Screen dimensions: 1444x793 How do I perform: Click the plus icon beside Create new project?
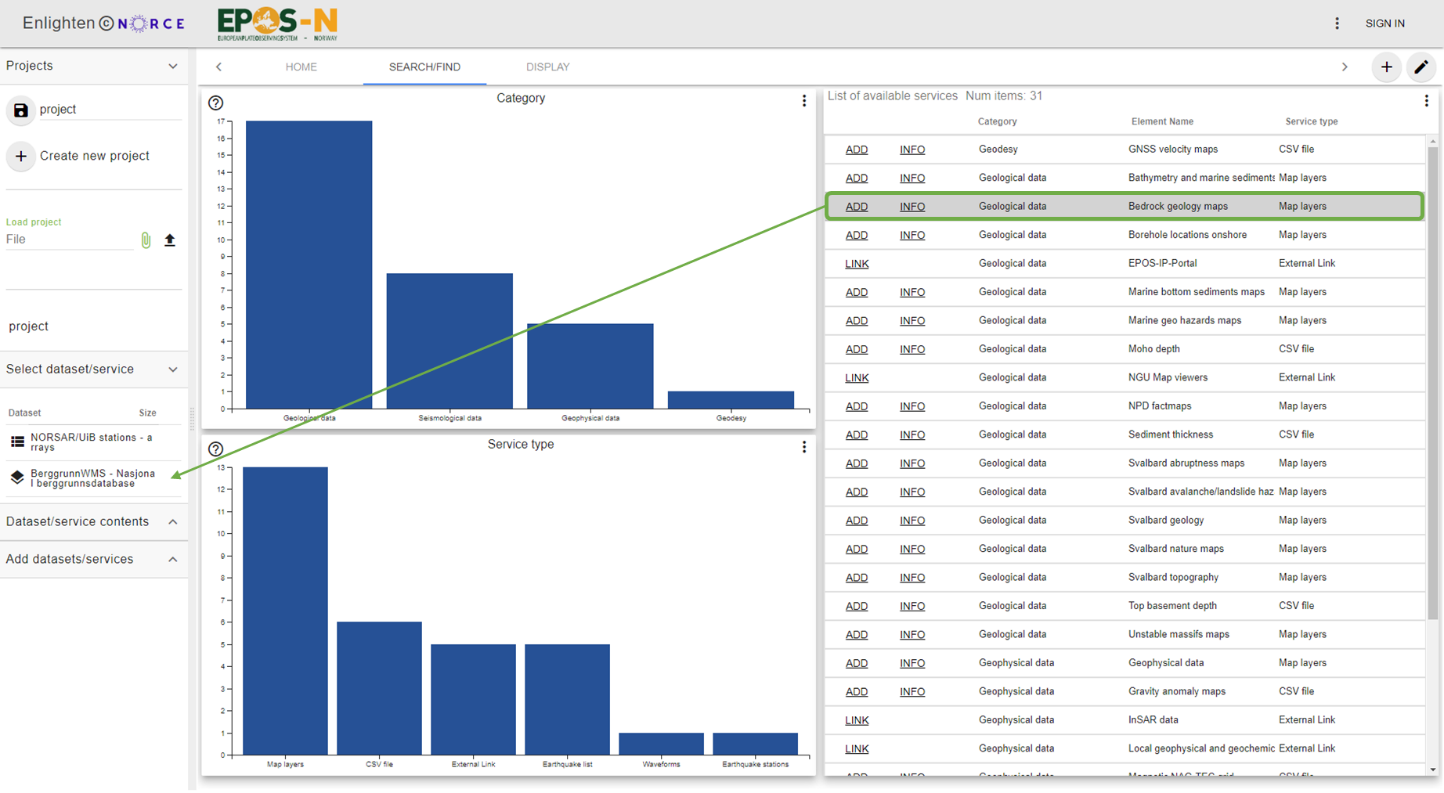pos(21,156)
